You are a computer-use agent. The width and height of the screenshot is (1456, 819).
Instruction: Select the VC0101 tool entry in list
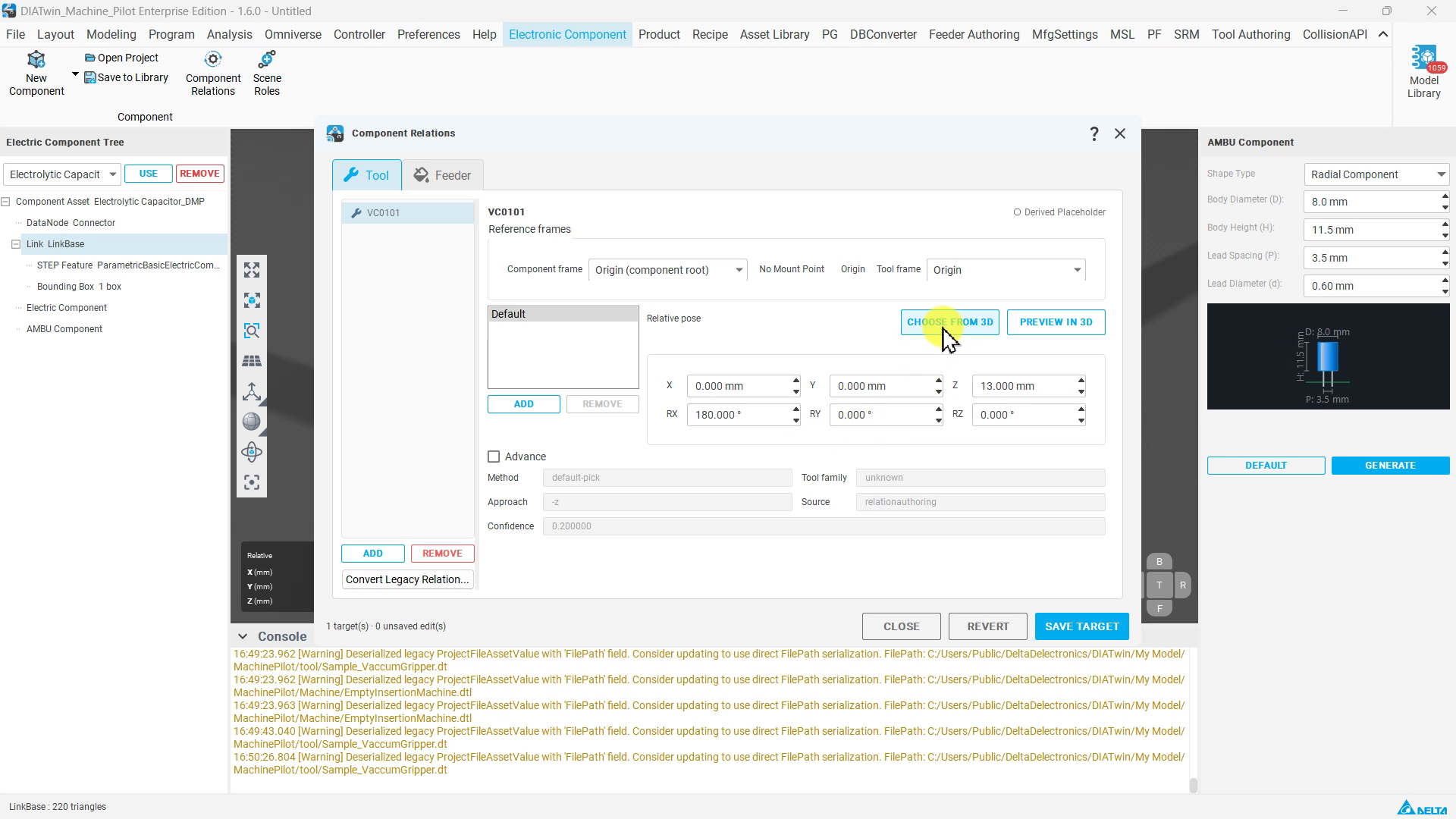(408, 213)
